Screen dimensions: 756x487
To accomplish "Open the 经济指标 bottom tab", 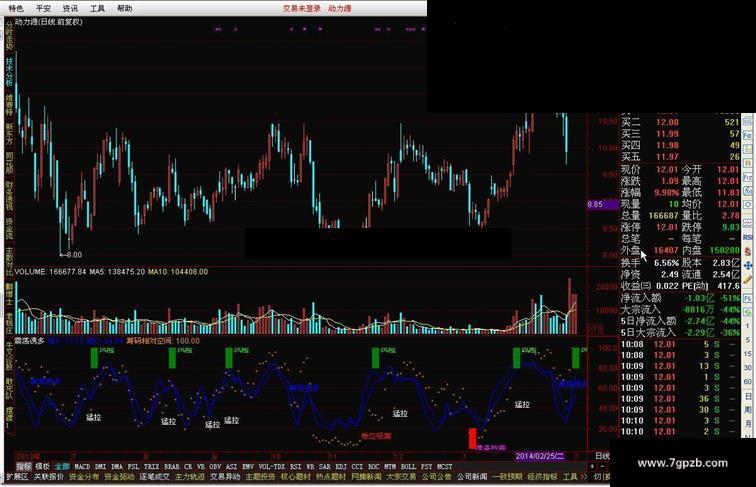I will click(542, 476).
